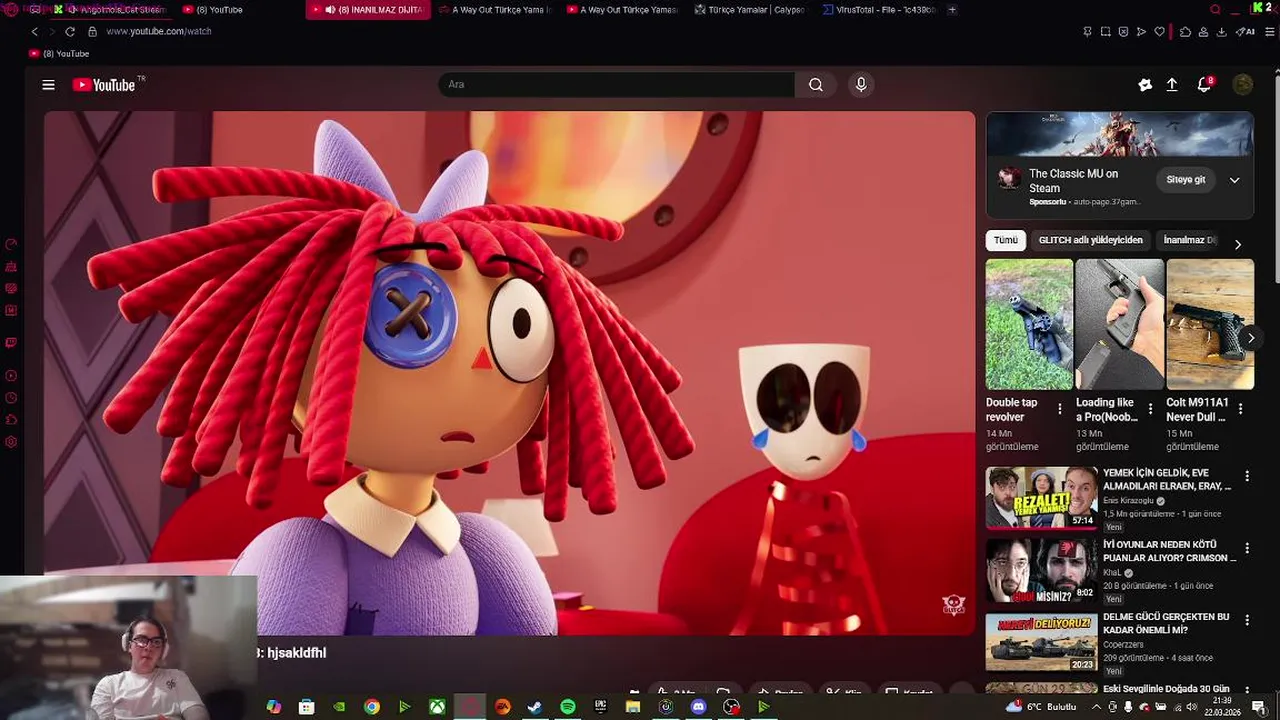Open the YouTube hamburger guide menu
The image size is (1280, 720).
click(x=48, y=85)
